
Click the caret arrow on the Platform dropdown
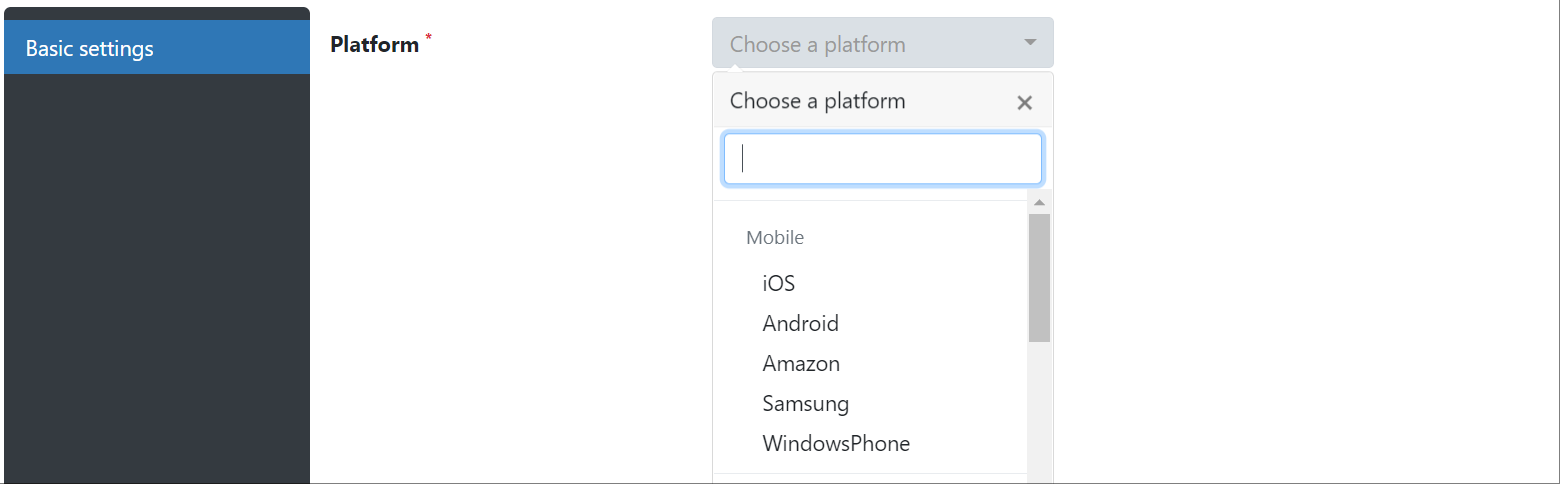1030,43
